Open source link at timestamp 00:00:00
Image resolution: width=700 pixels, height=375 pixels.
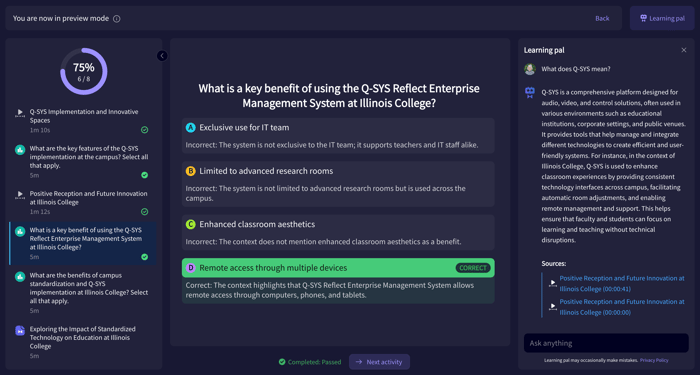(x=621, y=307)
